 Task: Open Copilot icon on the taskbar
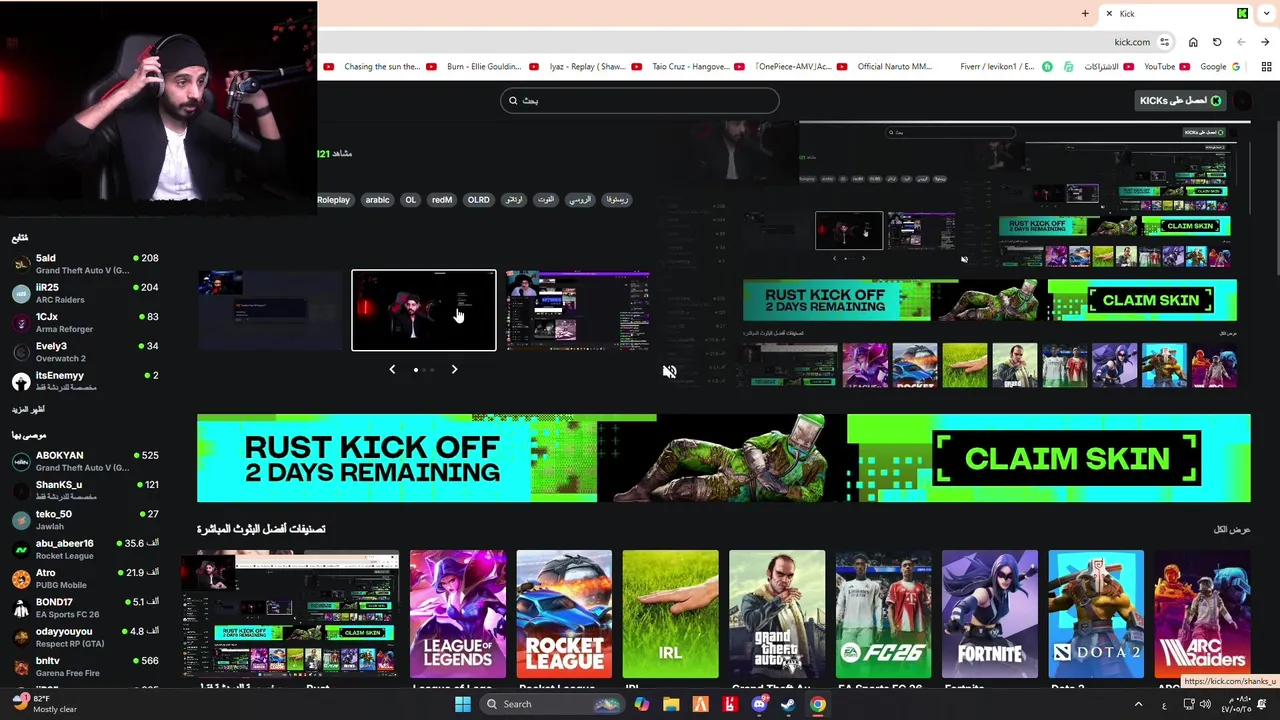pyautogui.click(x=641, y=704)
